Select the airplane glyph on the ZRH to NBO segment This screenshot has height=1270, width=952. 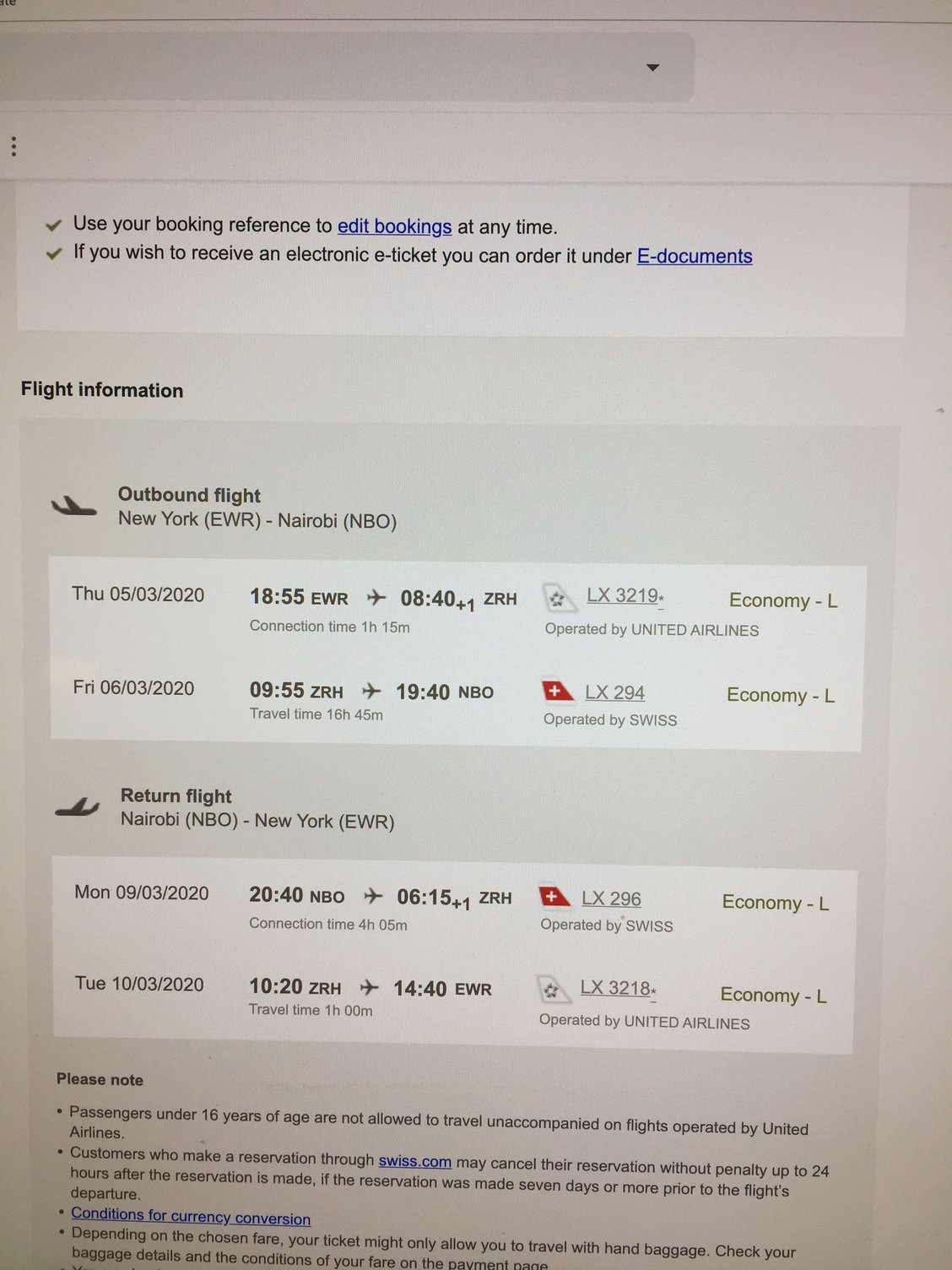tap(370, 691)
